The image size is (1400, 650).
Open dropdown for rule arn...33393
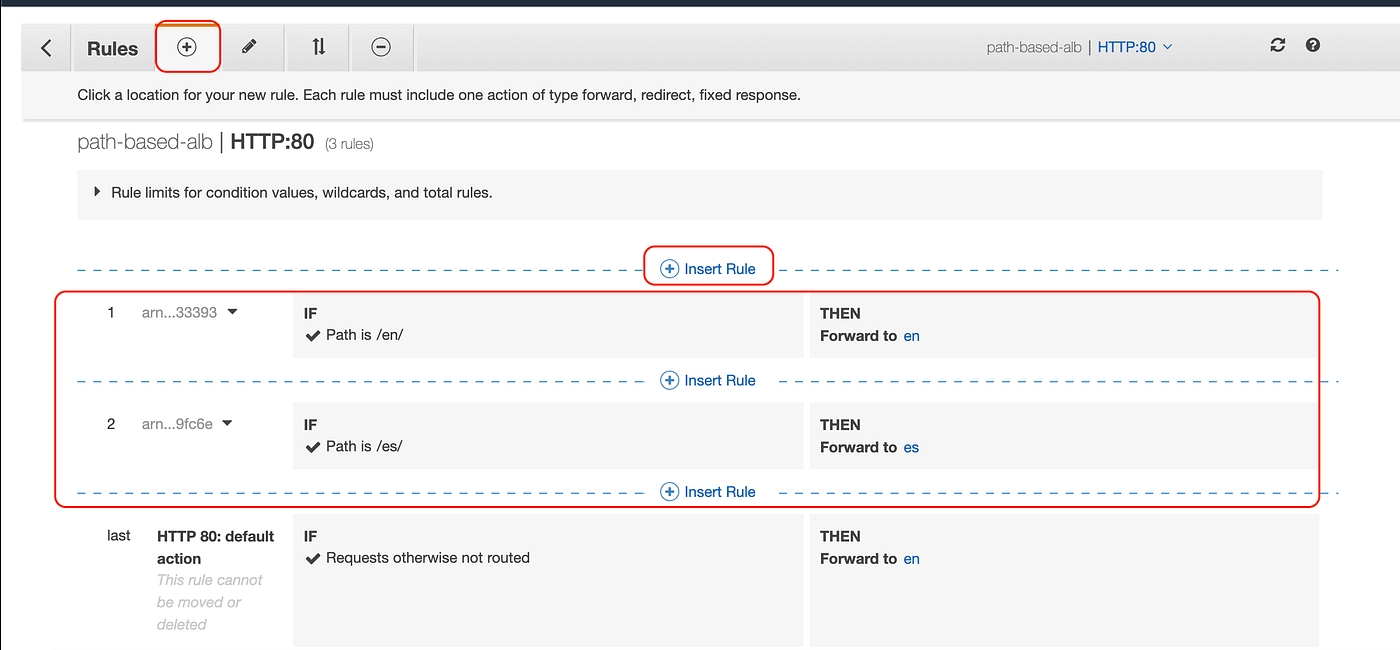pos(232,312)
